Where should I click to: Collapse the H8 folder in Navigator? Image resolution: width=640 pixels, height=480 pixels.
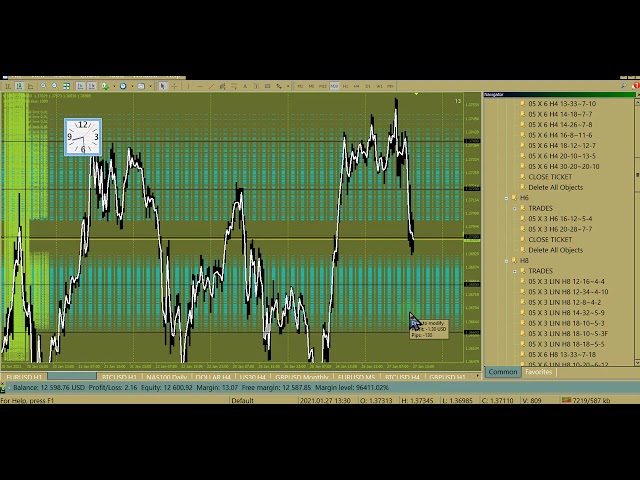click(x=507, y=261)
